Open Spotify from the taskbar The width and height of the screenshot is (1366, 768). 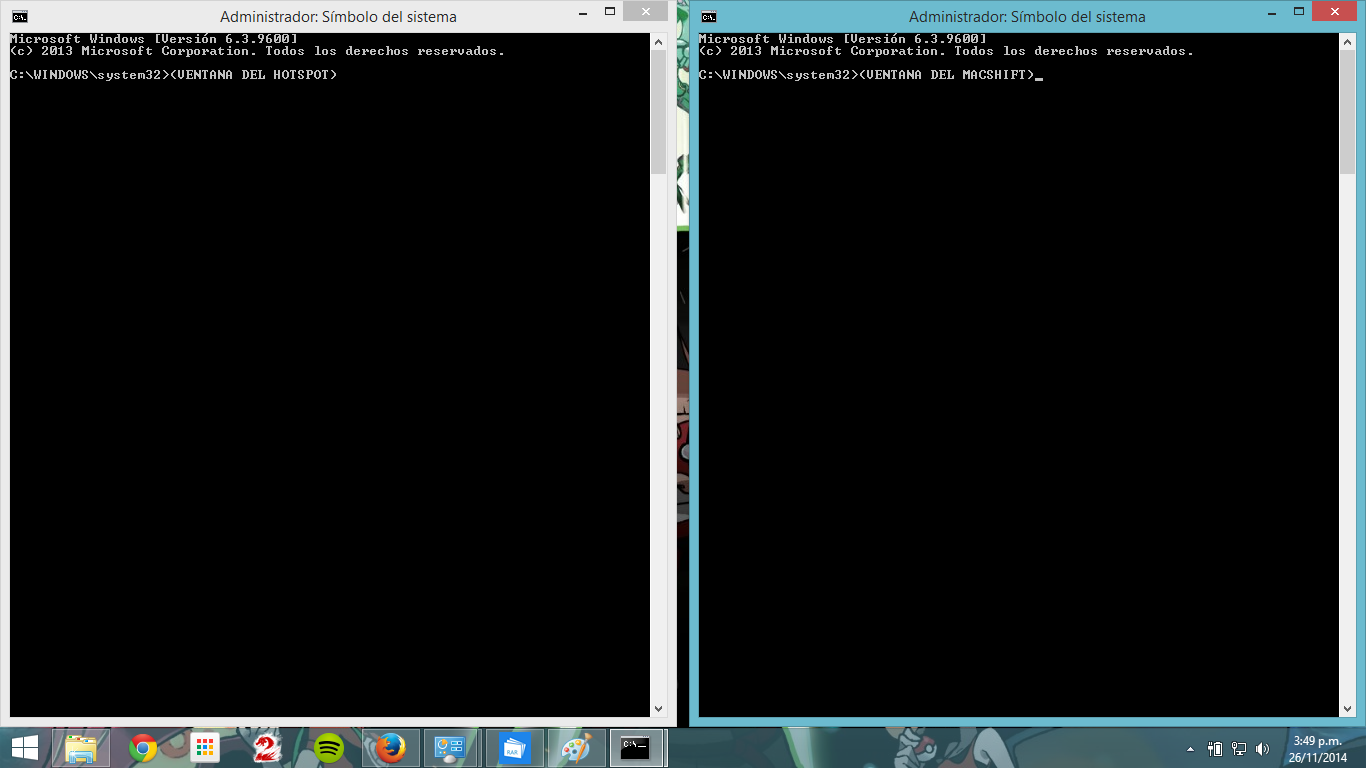pos(328,748)
